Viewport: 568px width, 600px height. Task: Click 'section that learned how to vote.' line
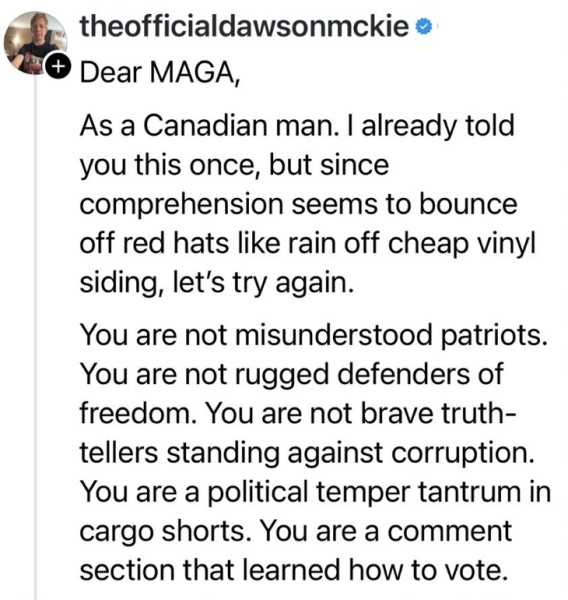click(294, 570)
